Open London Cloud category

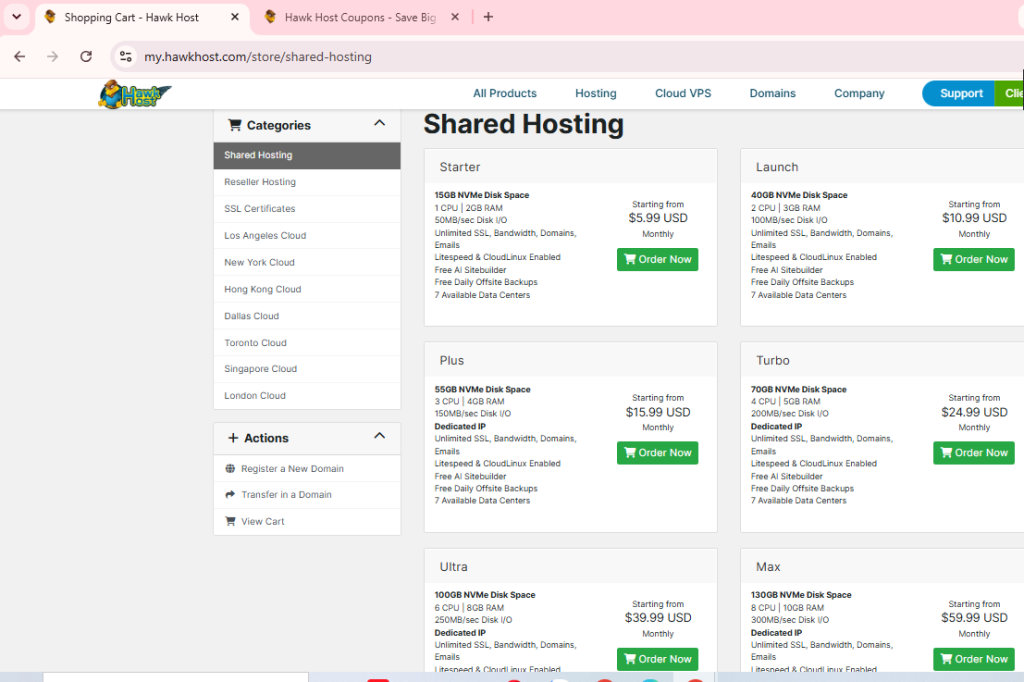307,396
